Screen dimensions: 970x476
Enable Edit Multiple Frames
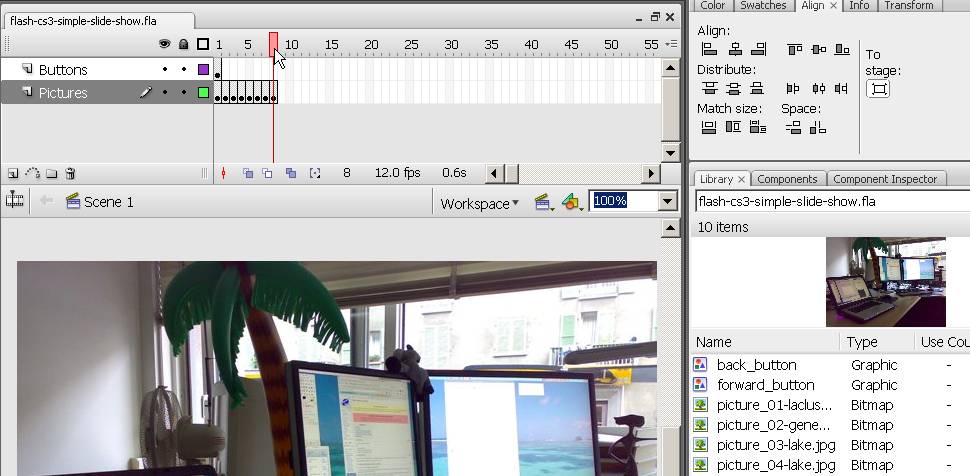point(291,173)
